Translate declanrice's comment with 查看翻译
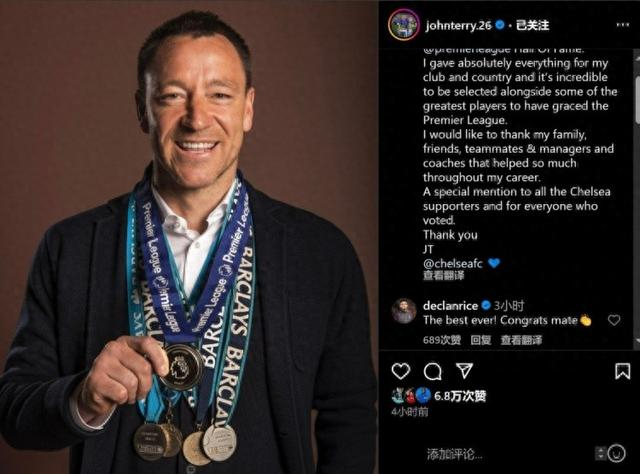Image resolution: width=640 pixels, height=474 pixels. 521,340
